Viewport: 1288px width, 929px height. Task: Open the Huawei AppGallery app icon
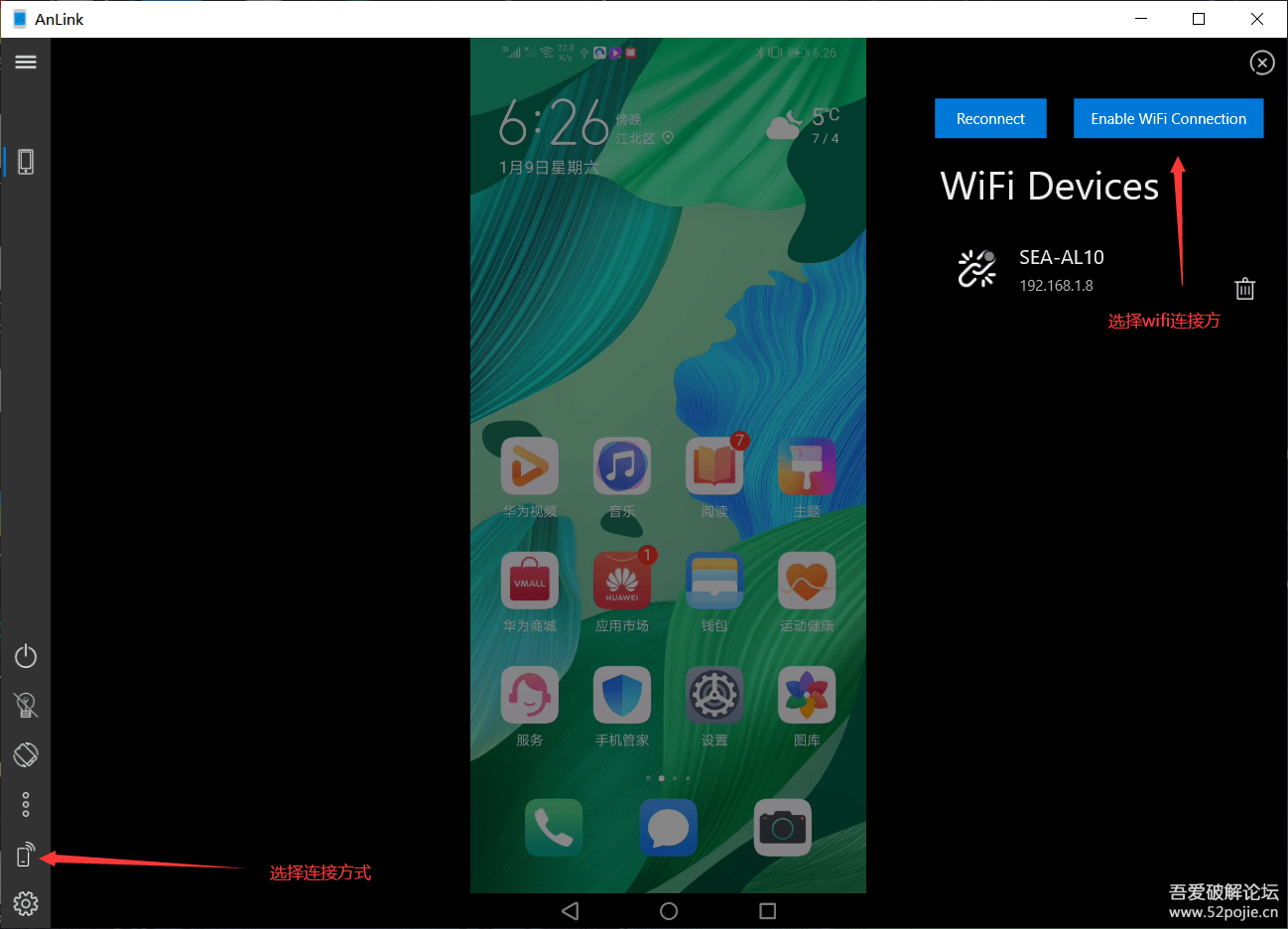[x=622, y=581]
